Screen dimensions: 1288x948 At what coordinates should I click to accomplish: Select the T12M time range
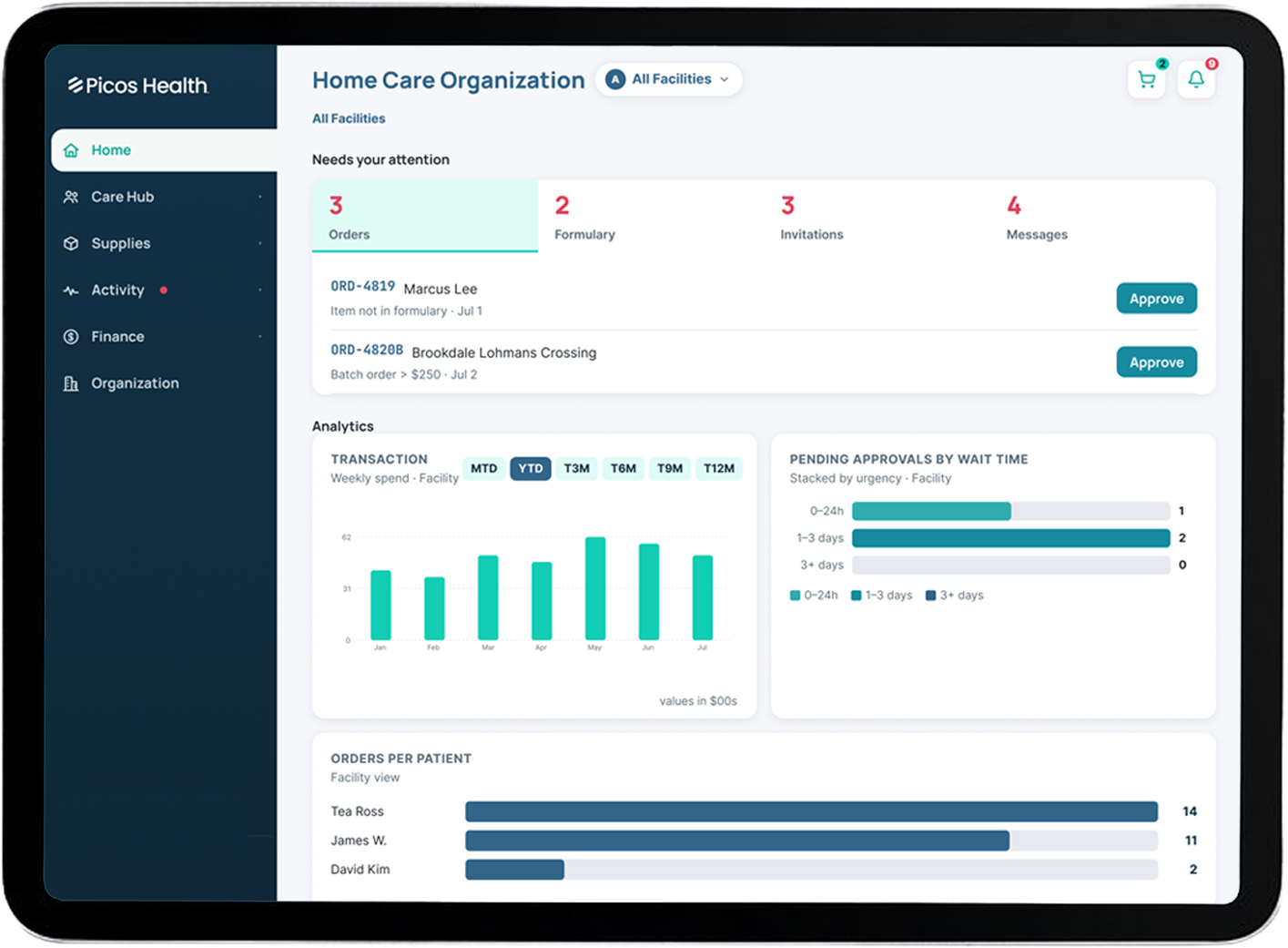(719, 468)
